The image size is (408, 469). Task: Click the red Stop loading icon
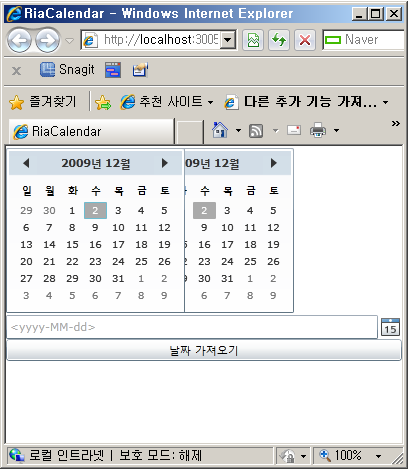(305, 40)
